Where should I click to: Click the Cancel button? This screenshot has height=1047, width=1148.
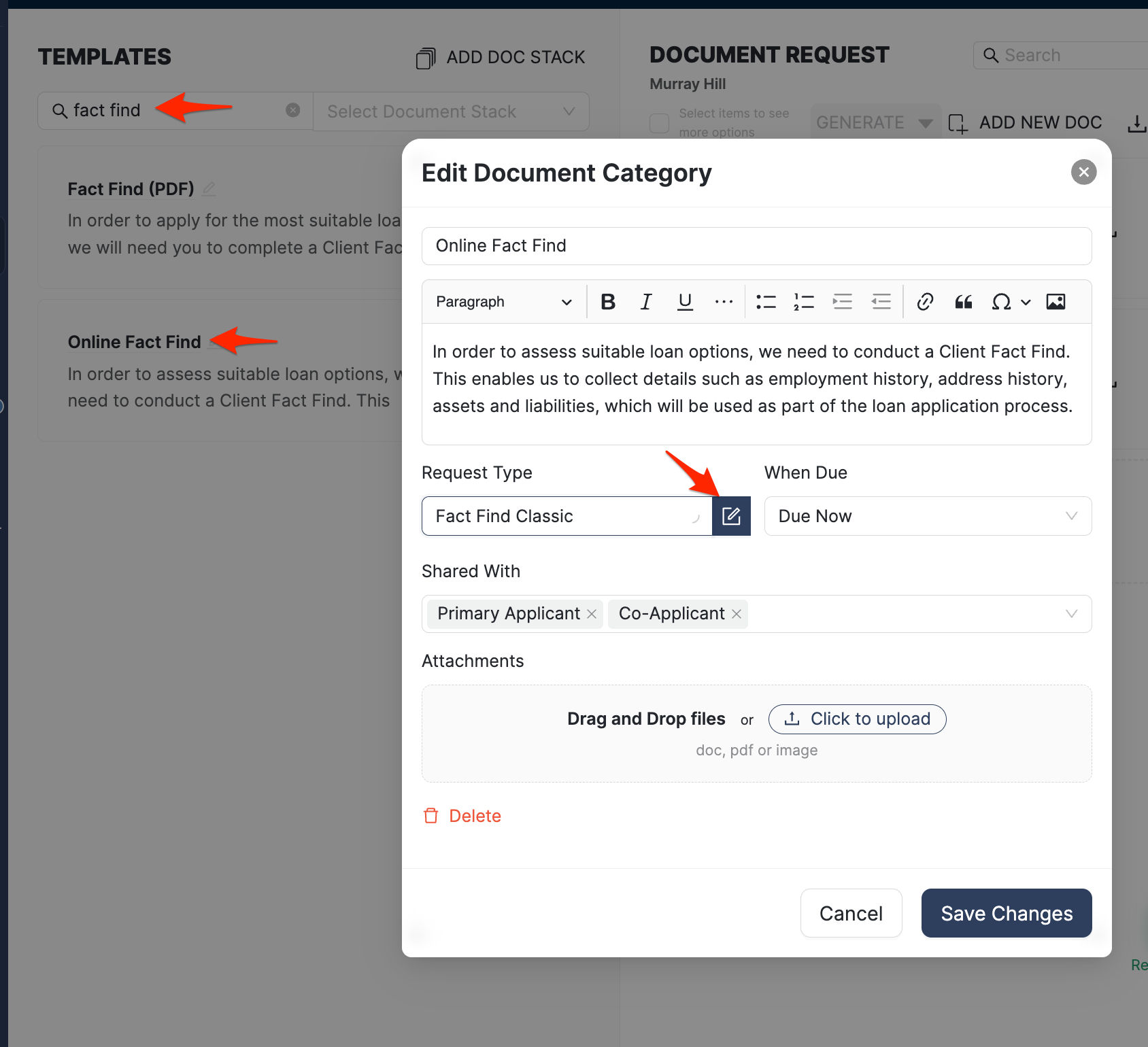click(851, 913)
